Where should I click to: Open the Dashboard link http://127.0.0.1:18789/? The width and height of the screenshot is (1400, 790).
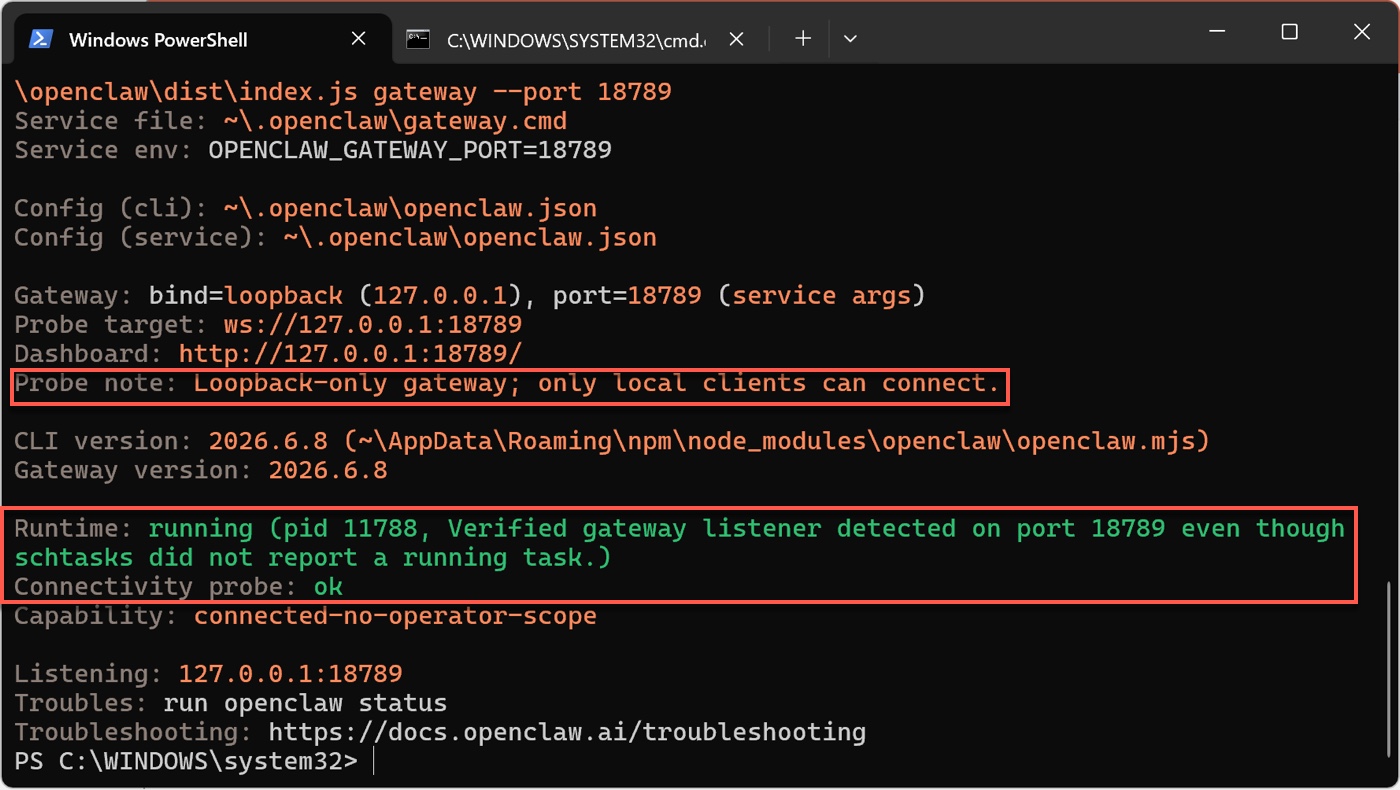coord(350,354)
